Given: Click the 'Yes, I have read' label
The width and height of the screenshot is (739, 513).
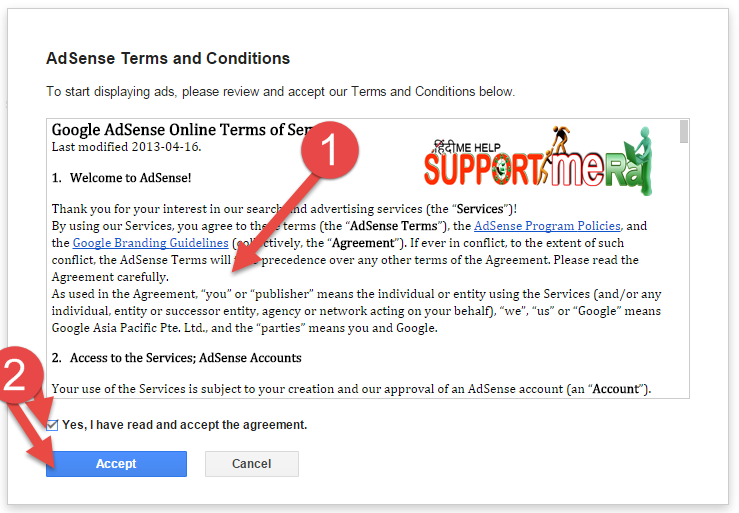Looking at the screenshot, I should coord(185,425).
